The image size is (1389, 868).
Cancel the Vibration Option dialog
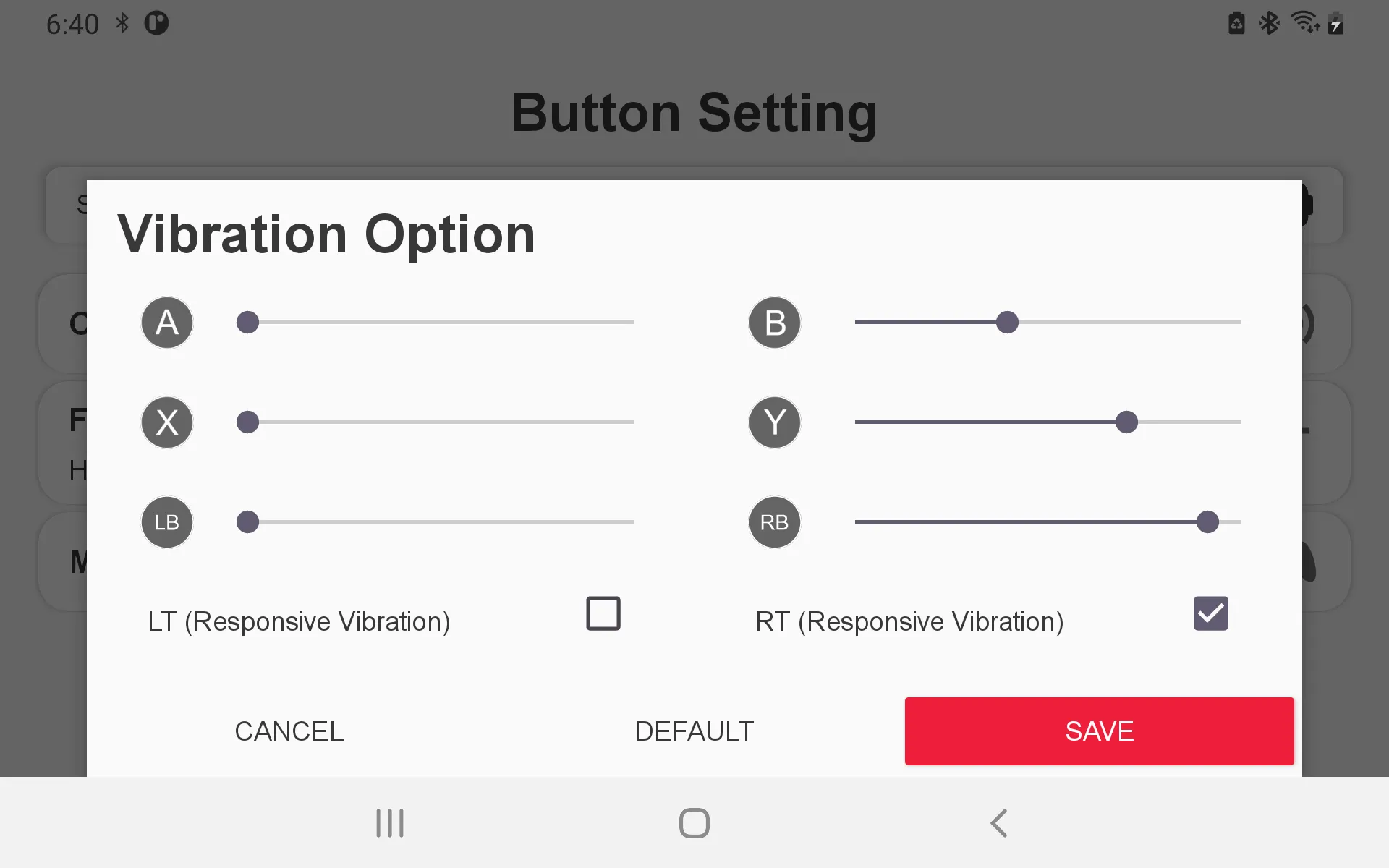(x=289, y=731)
